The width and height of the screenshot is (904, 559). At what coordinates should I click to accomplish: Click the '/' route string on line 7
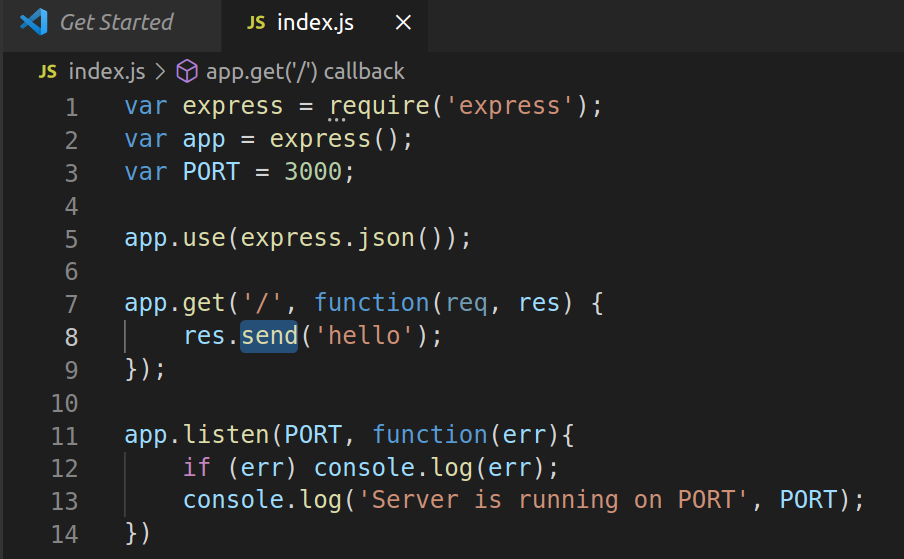[262, 303]
